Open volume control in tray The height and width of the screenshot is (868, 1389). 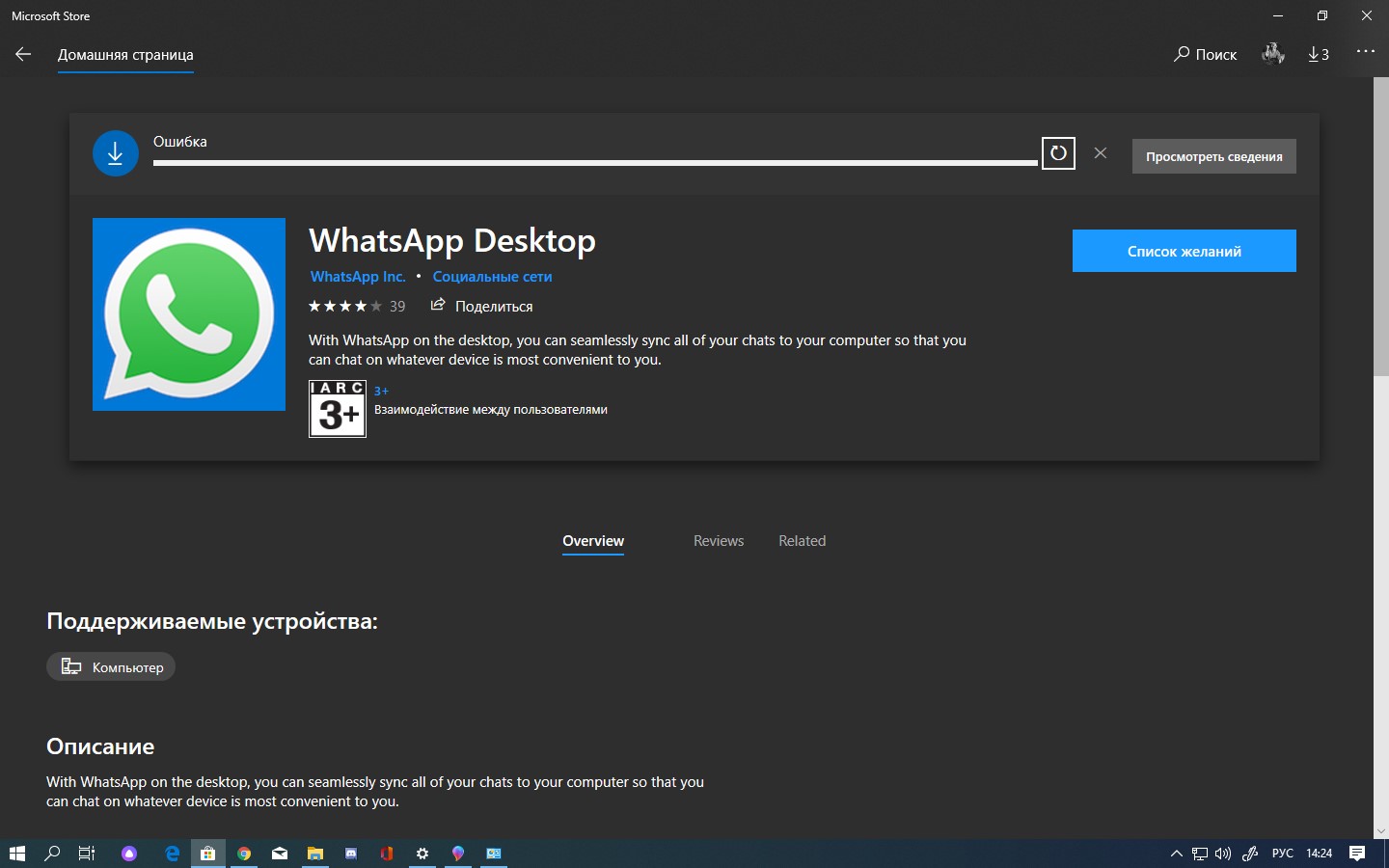[1223, 854]
